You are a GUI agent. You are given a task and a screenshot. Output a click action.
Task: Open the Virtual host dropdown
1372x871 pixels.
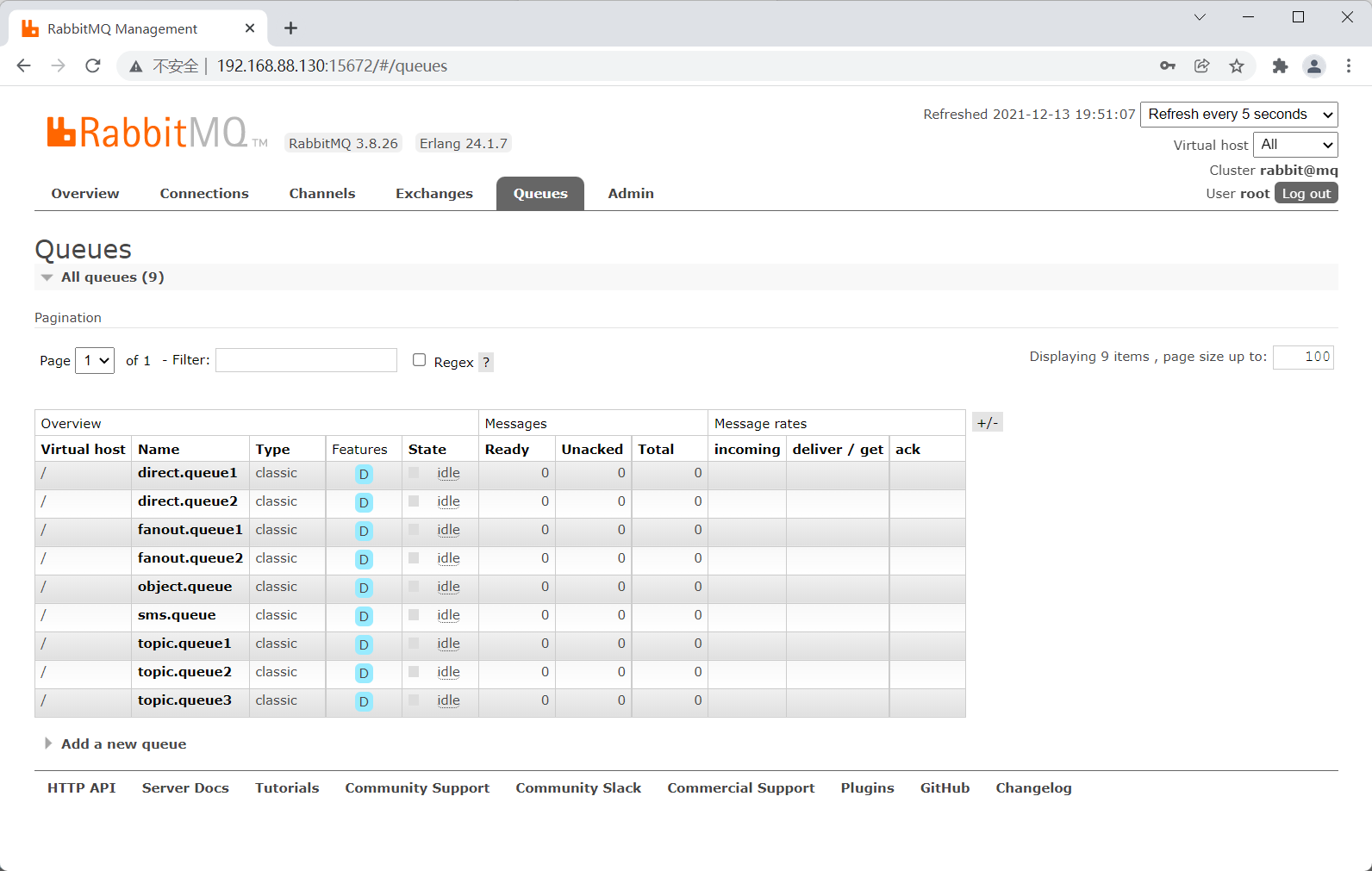tap(1295, 145)
